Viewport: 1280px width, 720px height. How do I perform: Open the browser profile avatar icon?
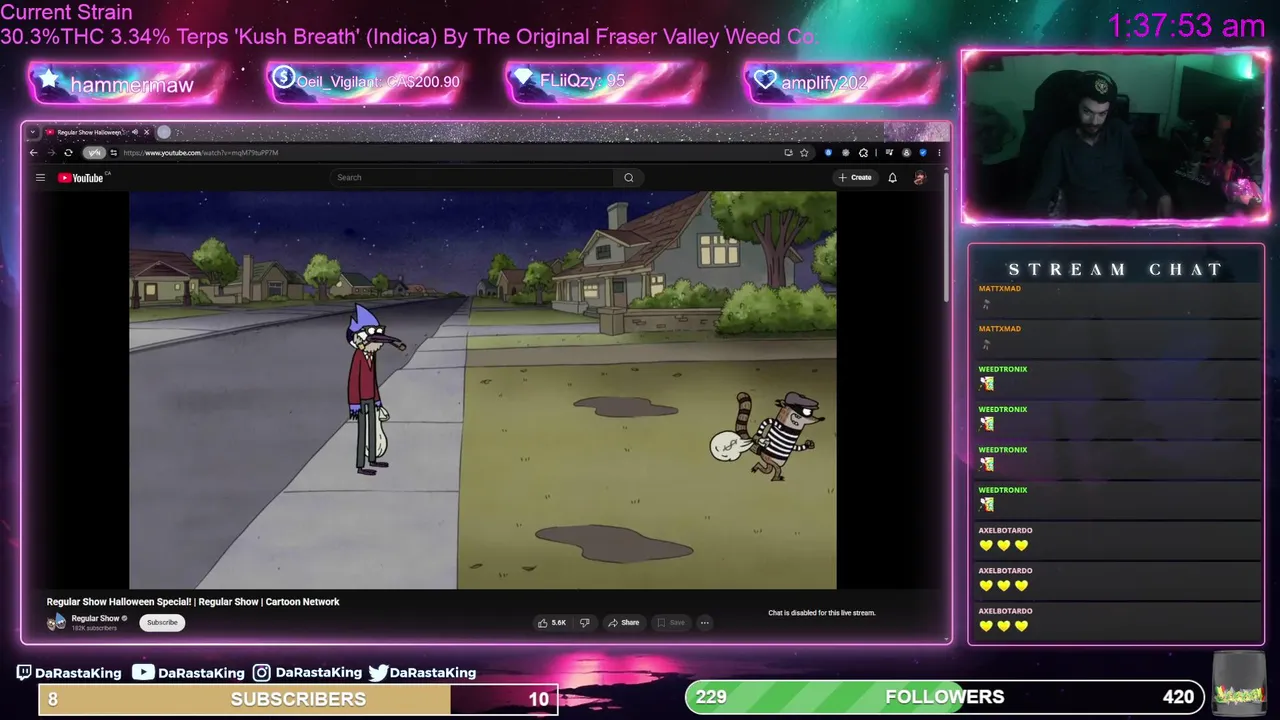[x=907, y=153]
